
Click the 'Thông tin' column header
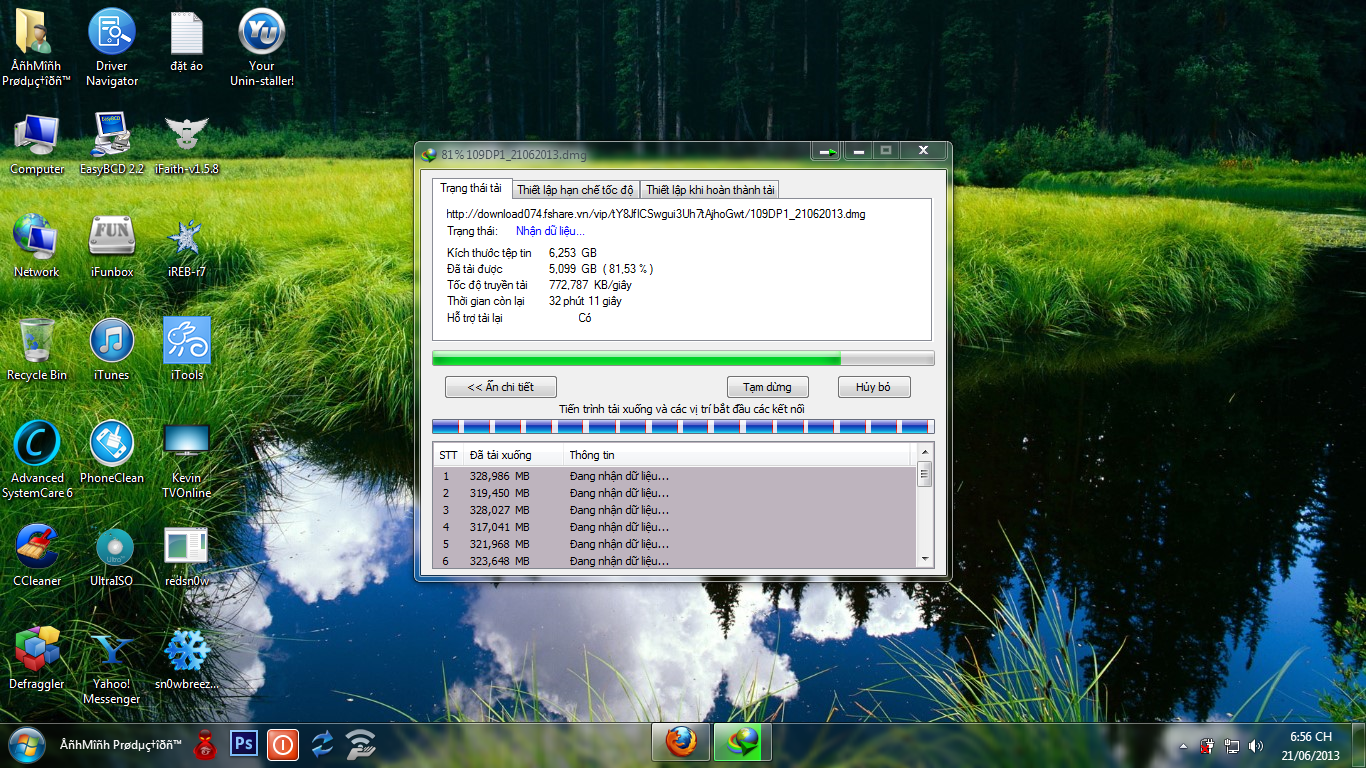tap(738, 455)
